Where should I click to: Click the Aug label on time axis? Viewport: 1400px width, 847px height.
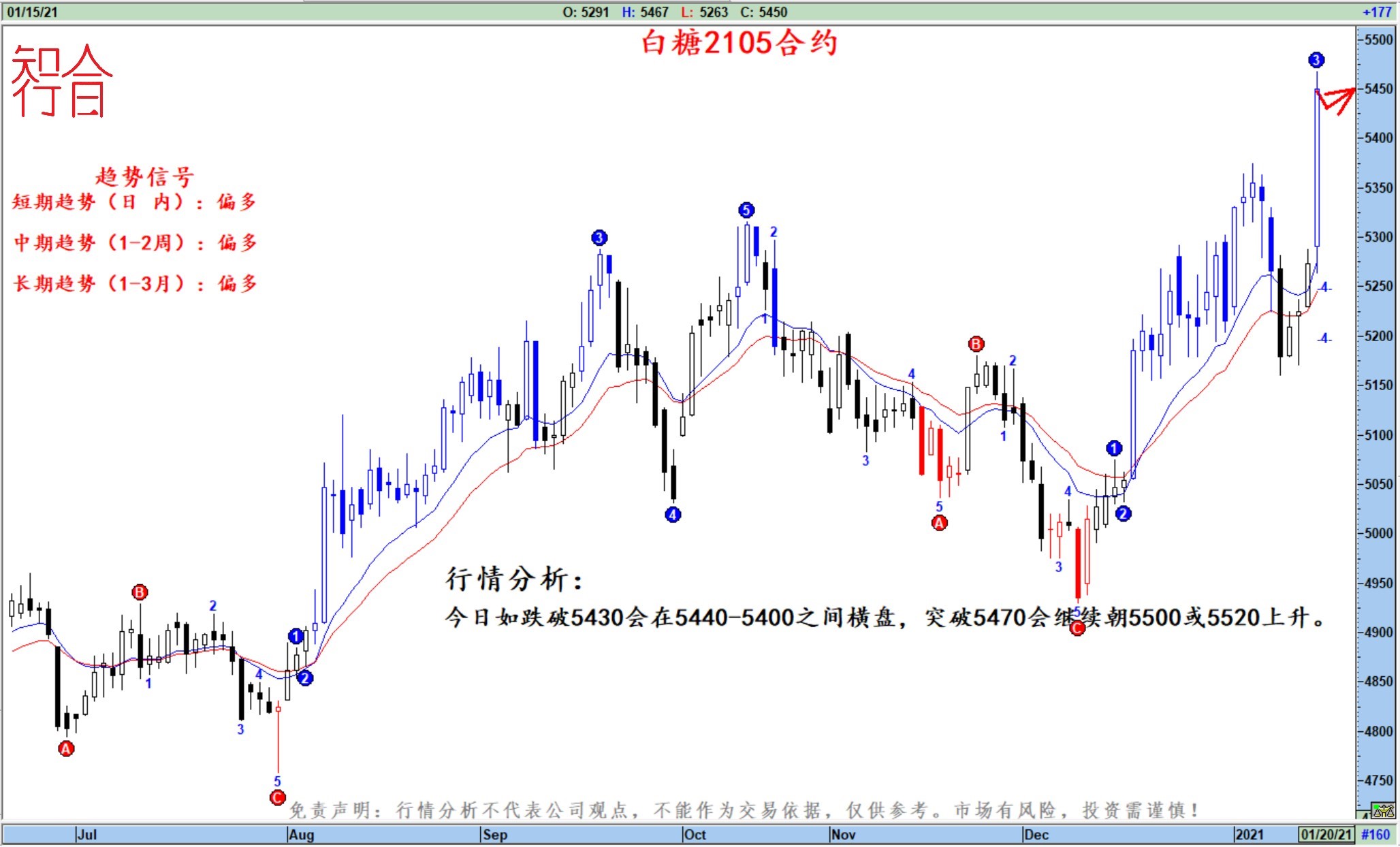click(x=301, y=834)
